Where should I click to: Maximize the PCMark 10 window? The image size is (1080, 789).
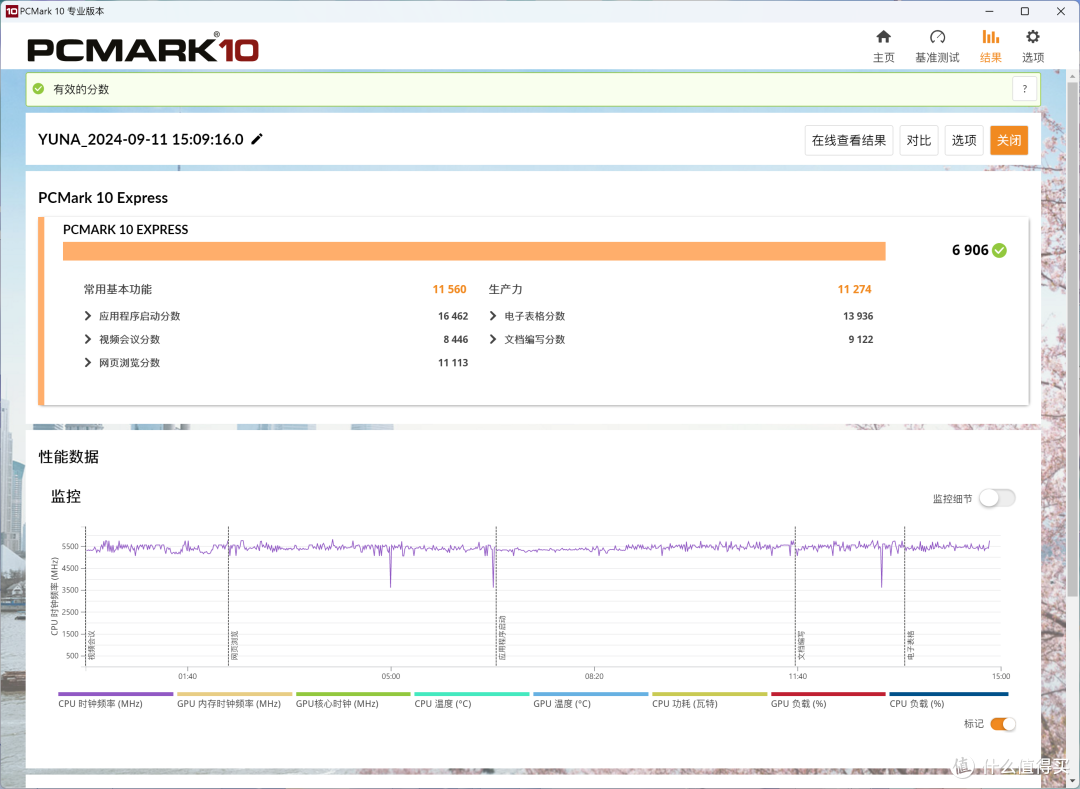coord(1025,11)
